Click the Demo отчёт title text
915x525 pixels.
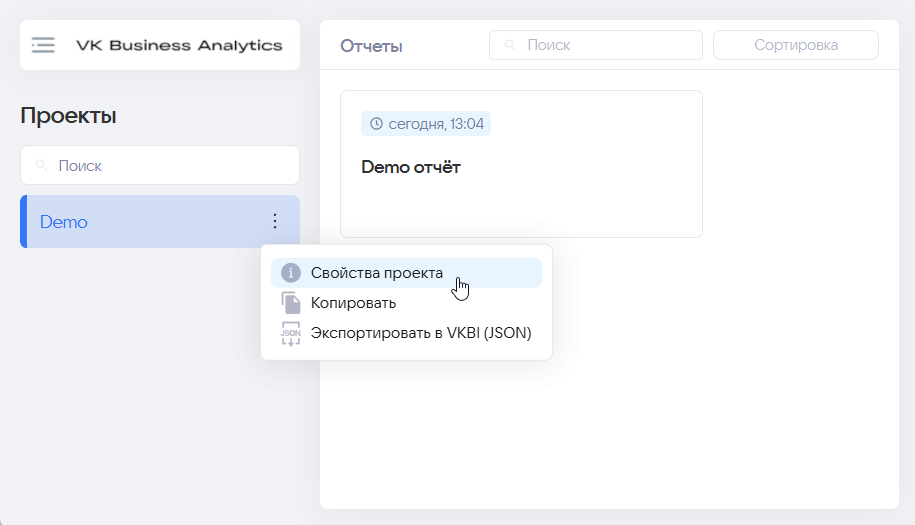click(x=411, y=167)
